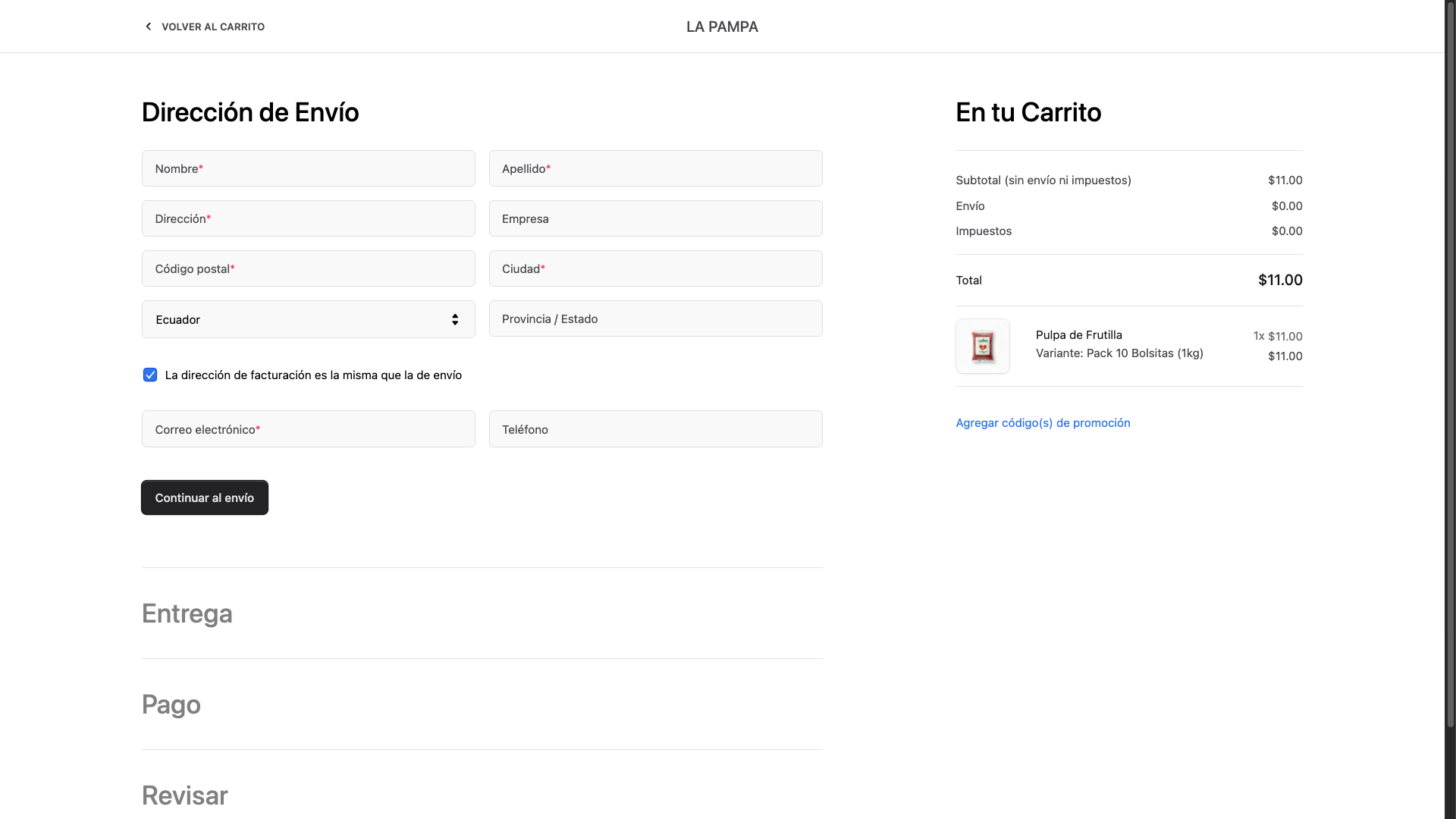This screenshot has height=819, width=1456.
Task: Click the back chevron arrow icon
Action: coord(148,26)
